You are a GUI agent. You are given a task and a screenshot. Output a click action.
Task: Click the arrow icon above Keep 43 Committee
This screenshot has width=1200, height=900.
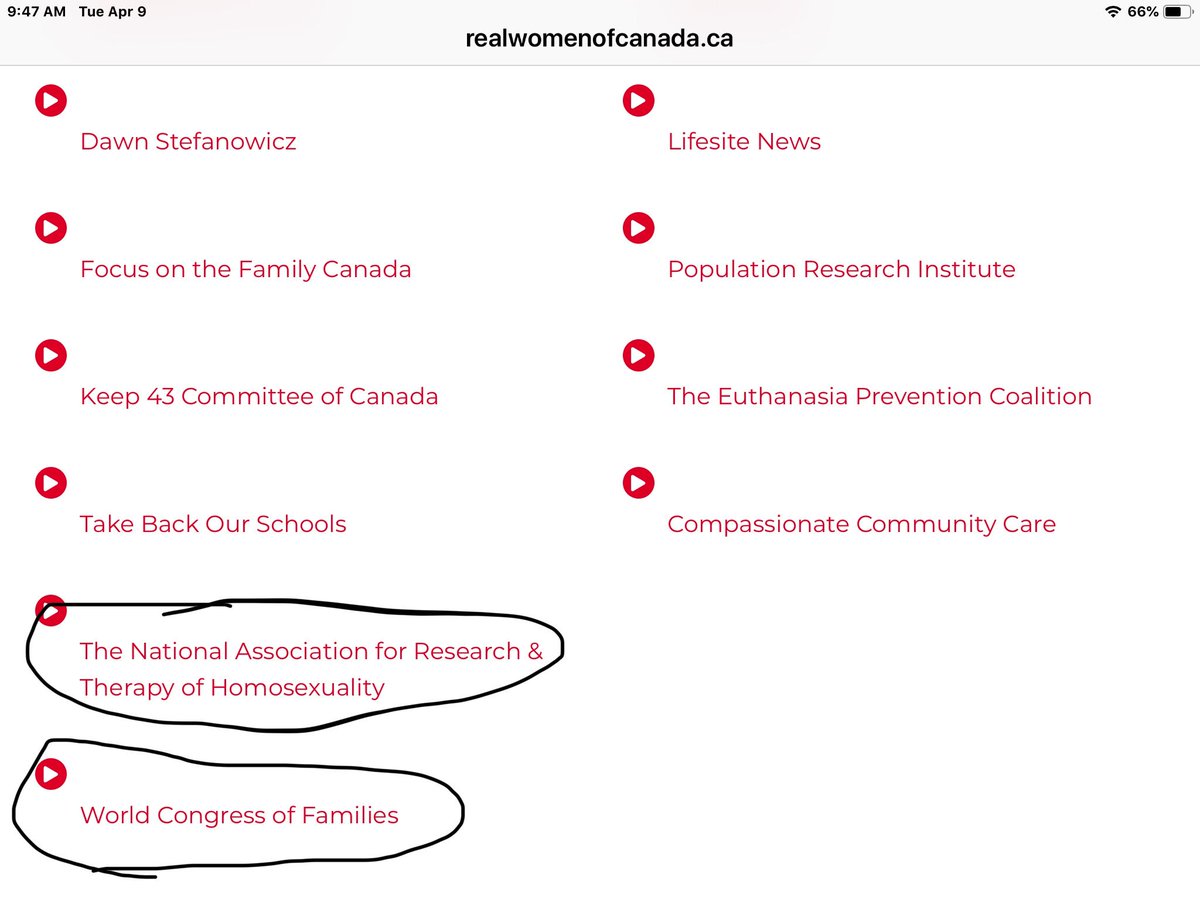coord(51,355)
